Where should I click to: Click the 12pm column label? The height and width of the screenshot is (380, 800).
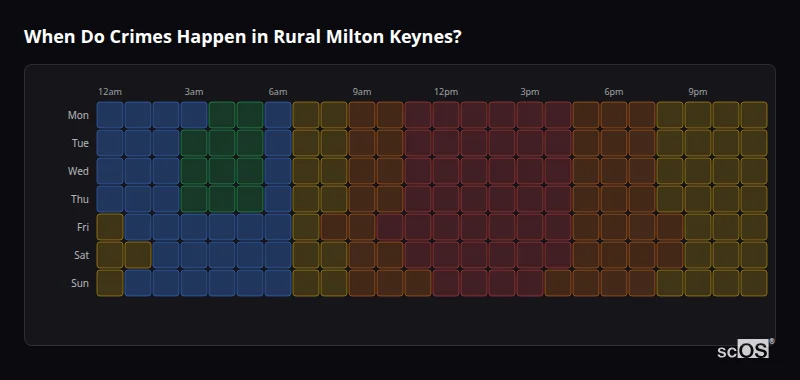point(446,92)
